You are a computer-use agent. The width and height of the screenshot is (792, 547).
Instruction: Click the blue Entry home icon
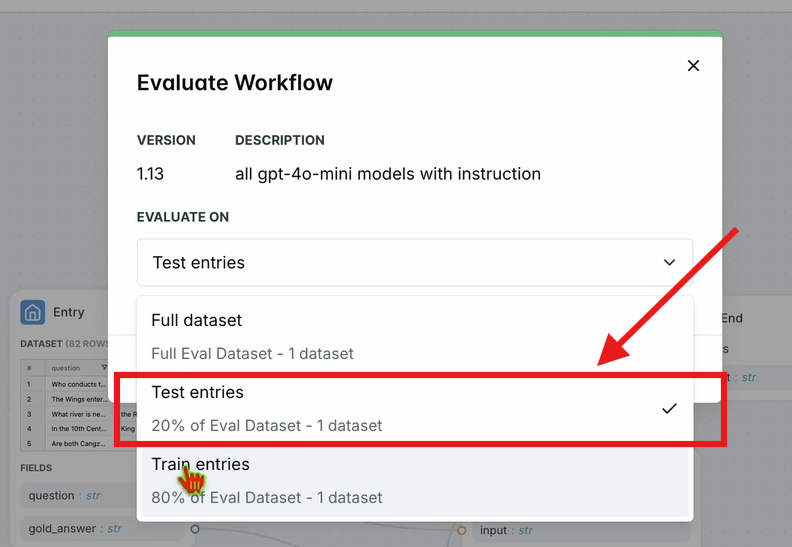click(x=32, y=312)
